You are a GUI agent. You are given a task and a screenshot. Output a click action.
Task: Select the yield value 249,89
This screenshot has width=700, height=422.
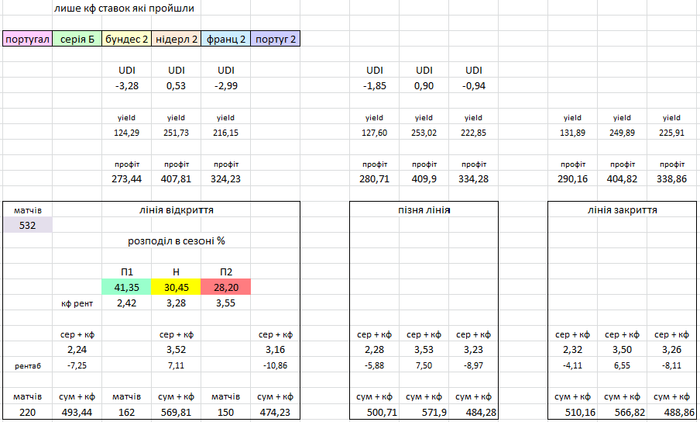coord(622,133)
